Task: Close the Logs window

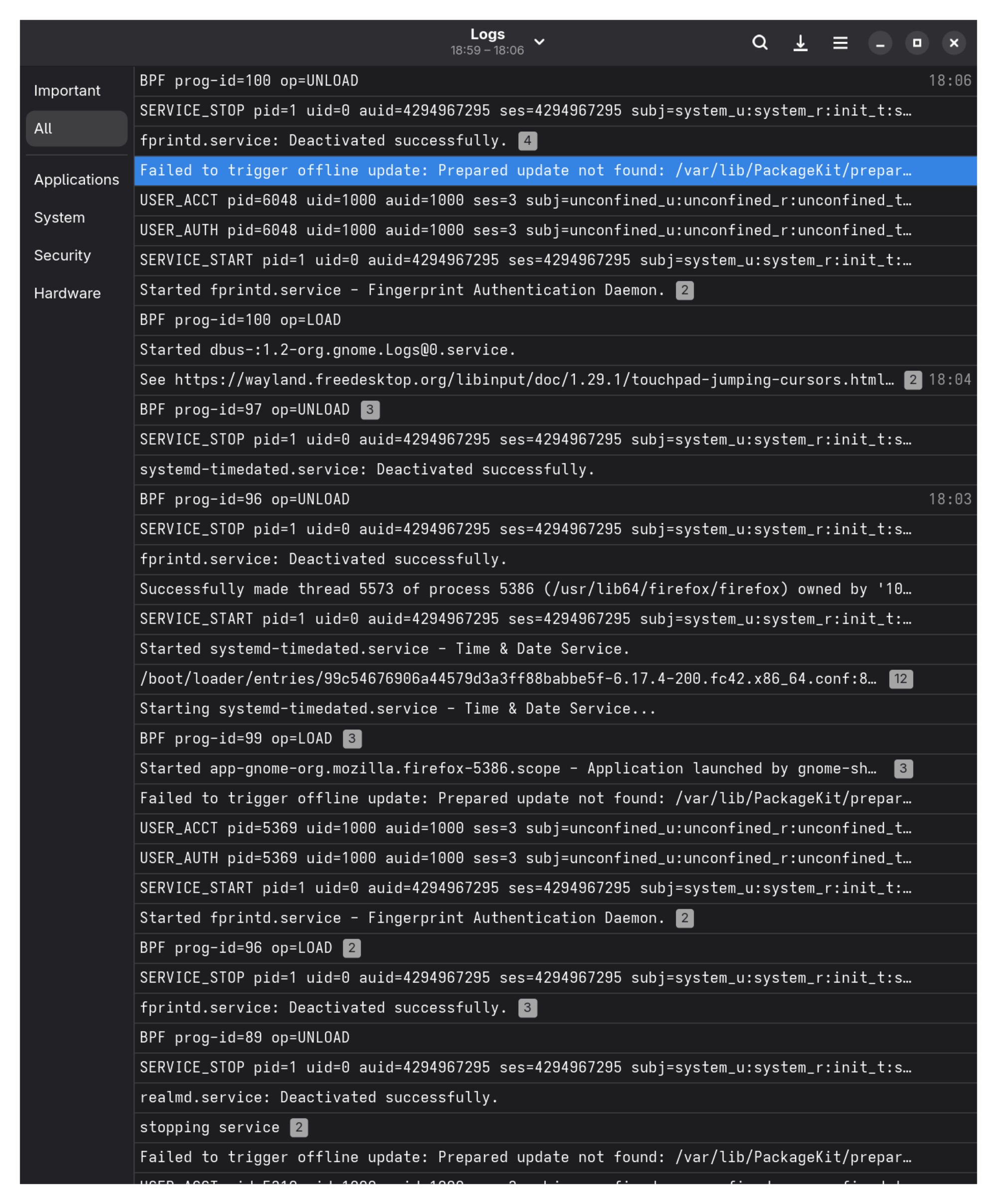Action: click(954, 43)
